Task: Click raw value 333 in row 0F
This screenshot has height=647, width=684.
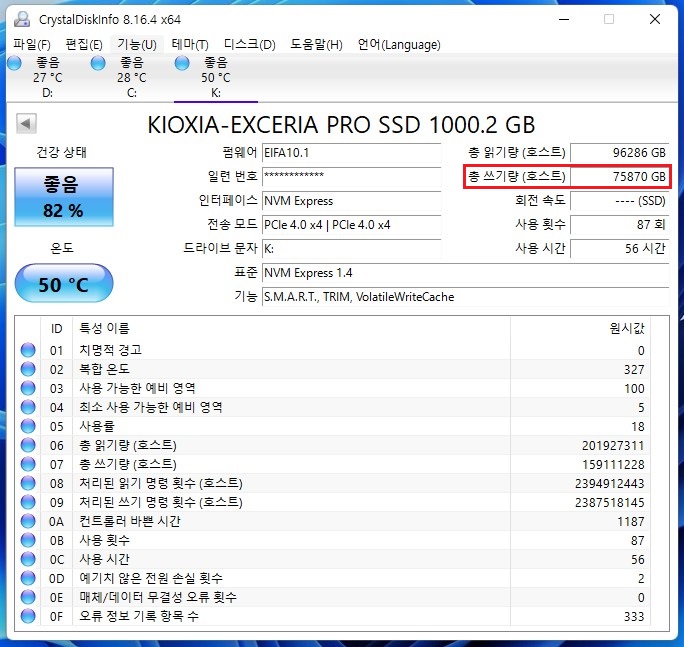Action: pos(634,616)
